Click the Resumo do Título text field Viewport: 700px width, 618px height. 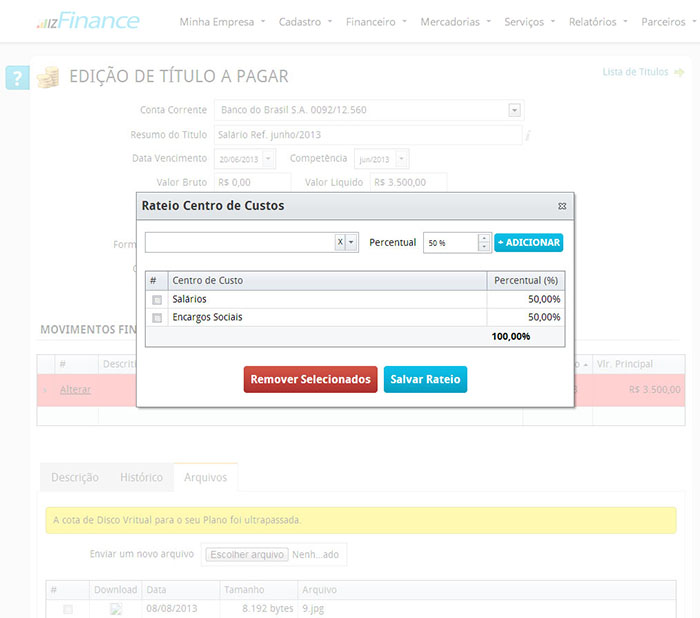(x=368, y=135)
